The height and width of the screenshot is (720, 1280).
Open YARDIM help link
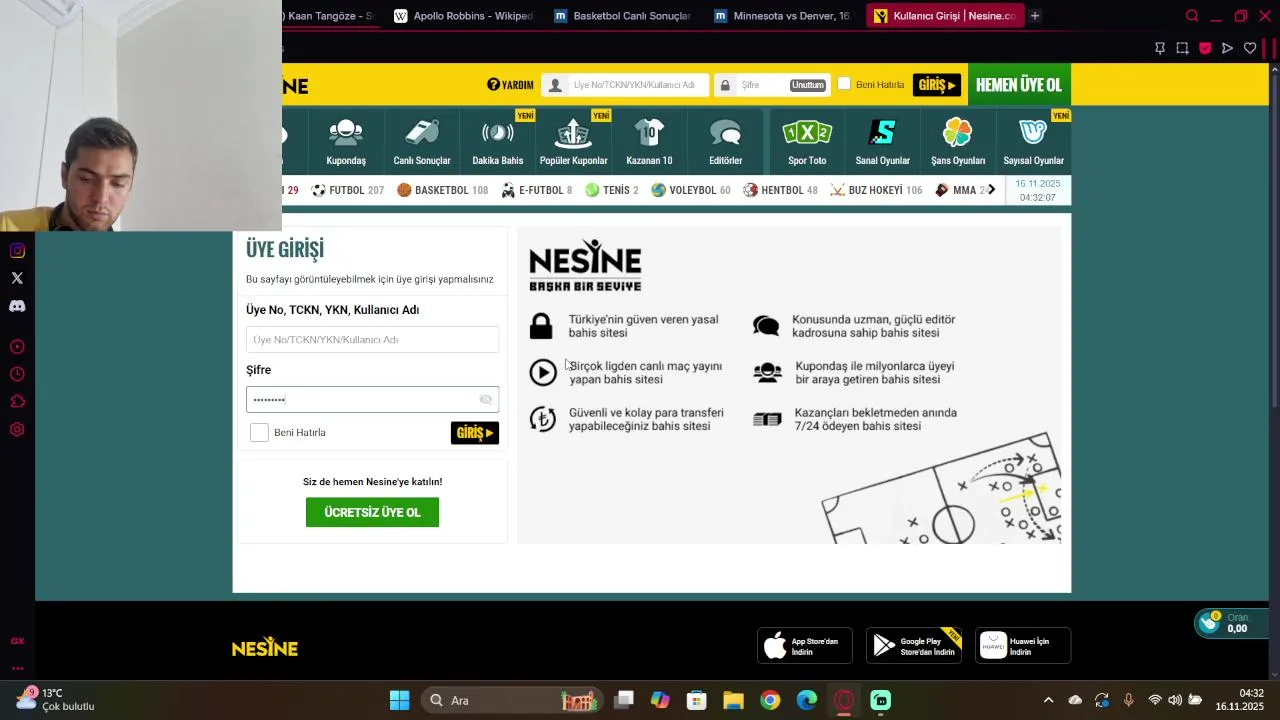510,85
